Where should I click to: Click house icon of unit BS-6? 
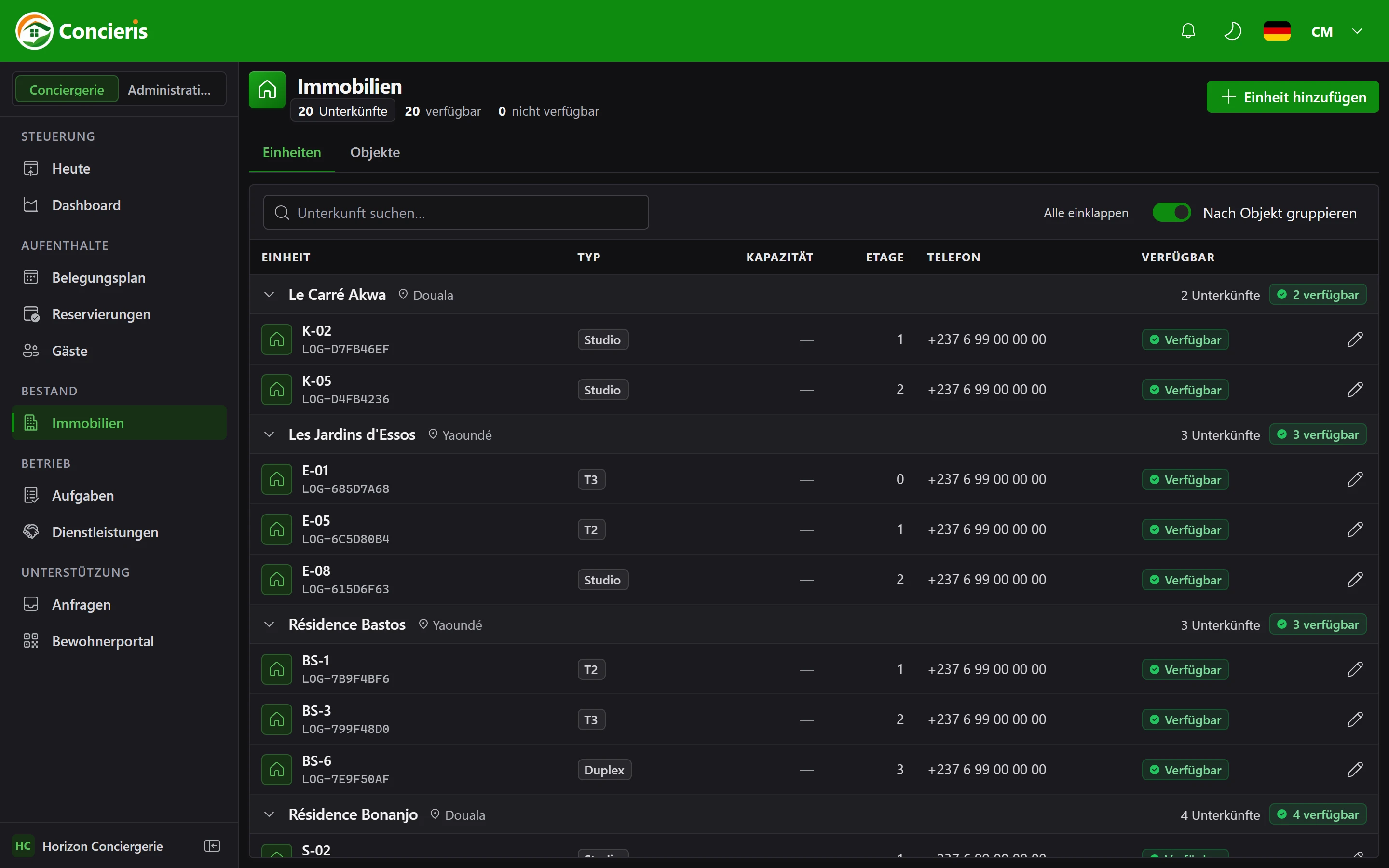pyautogui.click(x=277, y=770)
